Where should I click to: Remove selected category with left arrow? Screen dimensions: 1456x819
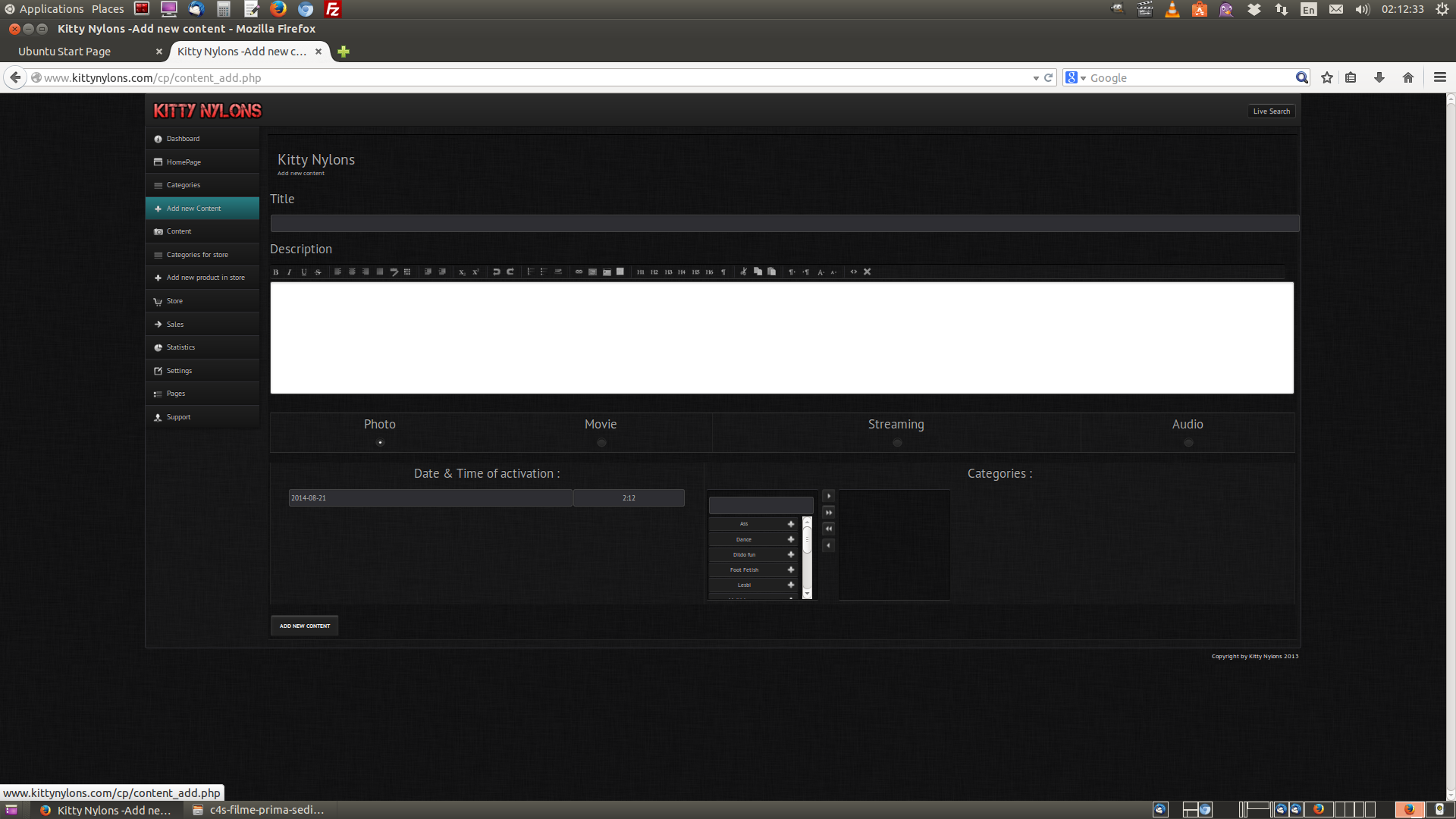829,545
